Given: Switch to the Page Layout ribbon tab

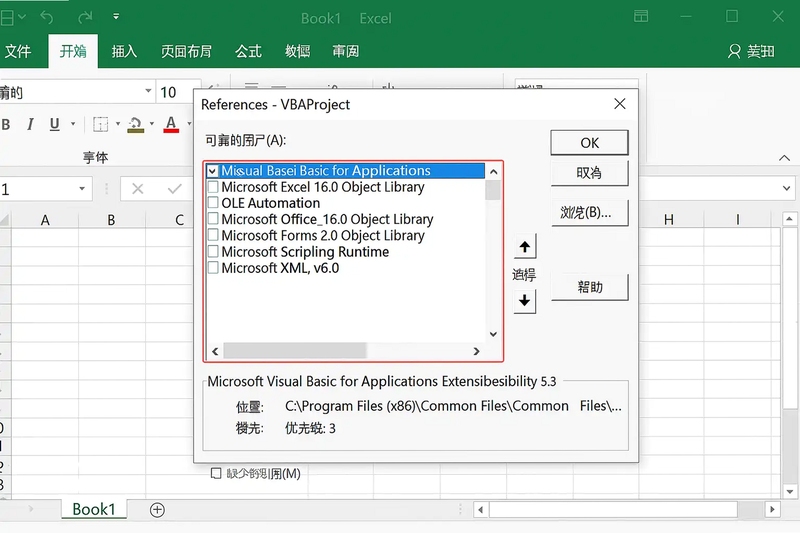Looking at the screenshot, I should point(186,51).
